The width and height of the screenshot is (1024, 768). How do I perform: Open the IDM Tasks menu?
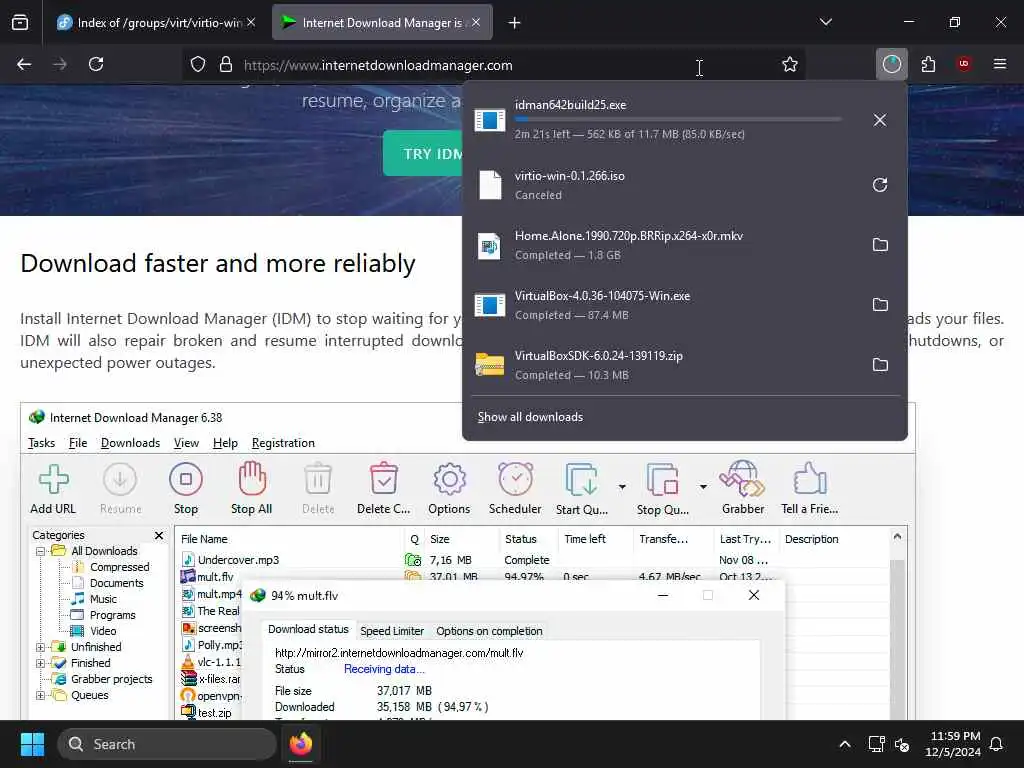[41, 443]
